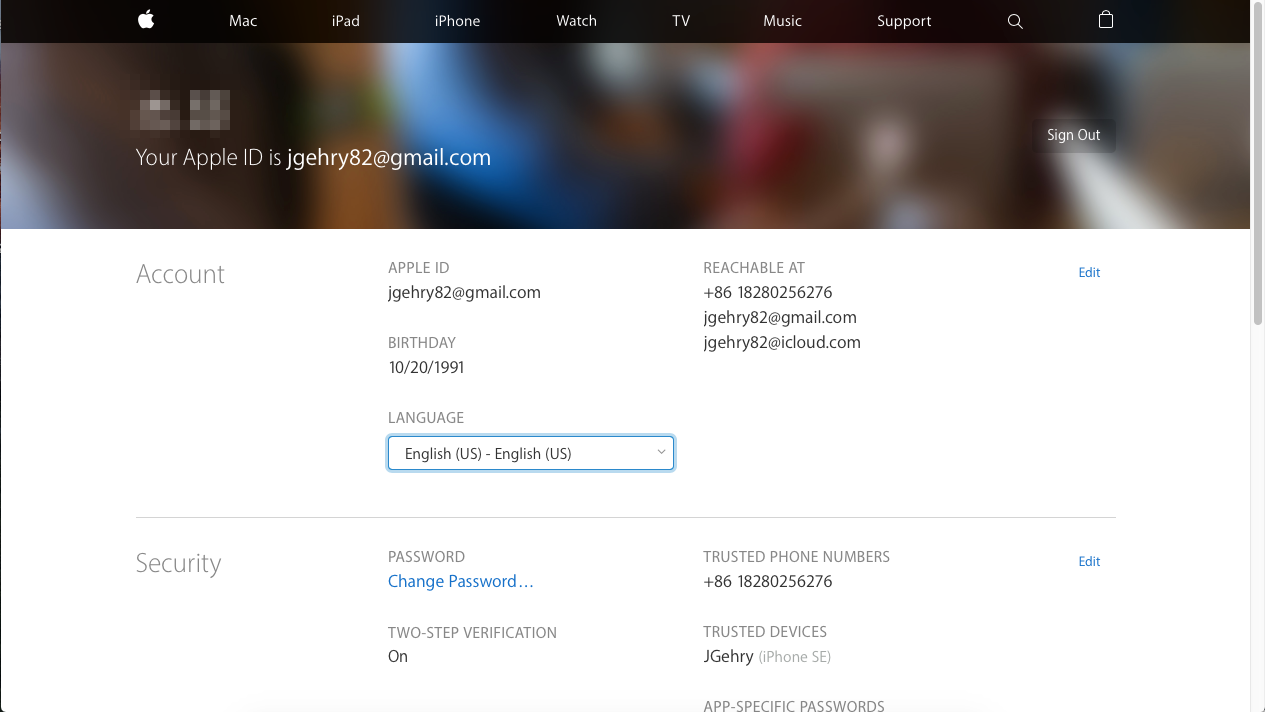Open the search magnifier icon
Screen dimensions: 1265x712
[x=1015, y=21]
